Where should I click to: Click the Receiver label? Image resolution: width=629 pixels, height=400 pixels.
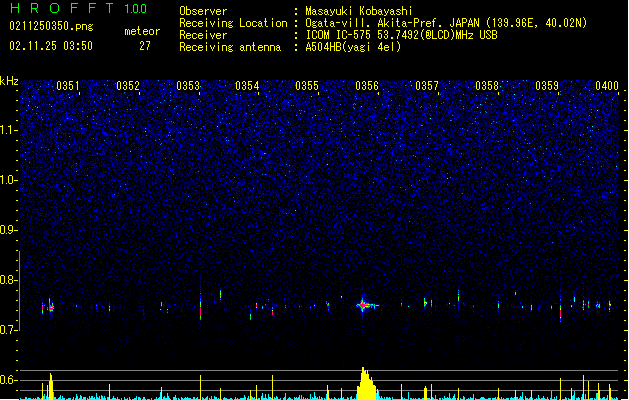pos(203,35)
